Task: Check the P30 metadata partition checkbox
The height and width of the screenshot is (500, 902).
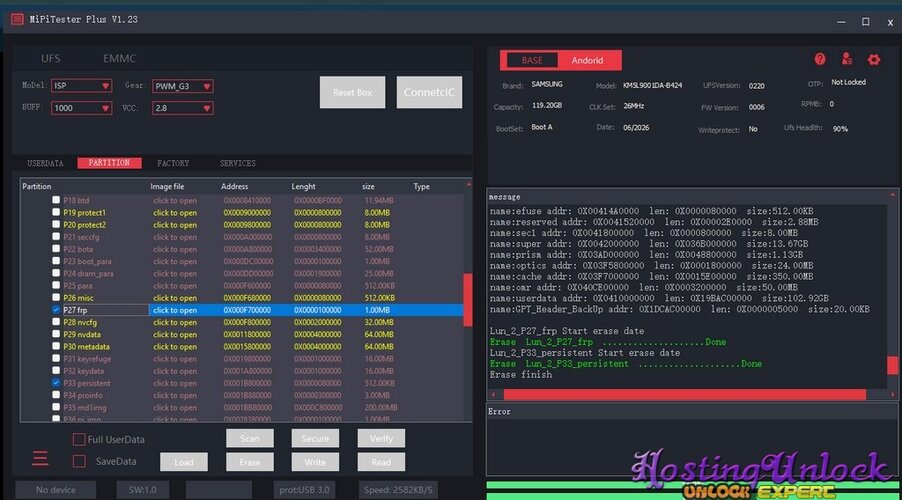Action: [56, 346]
